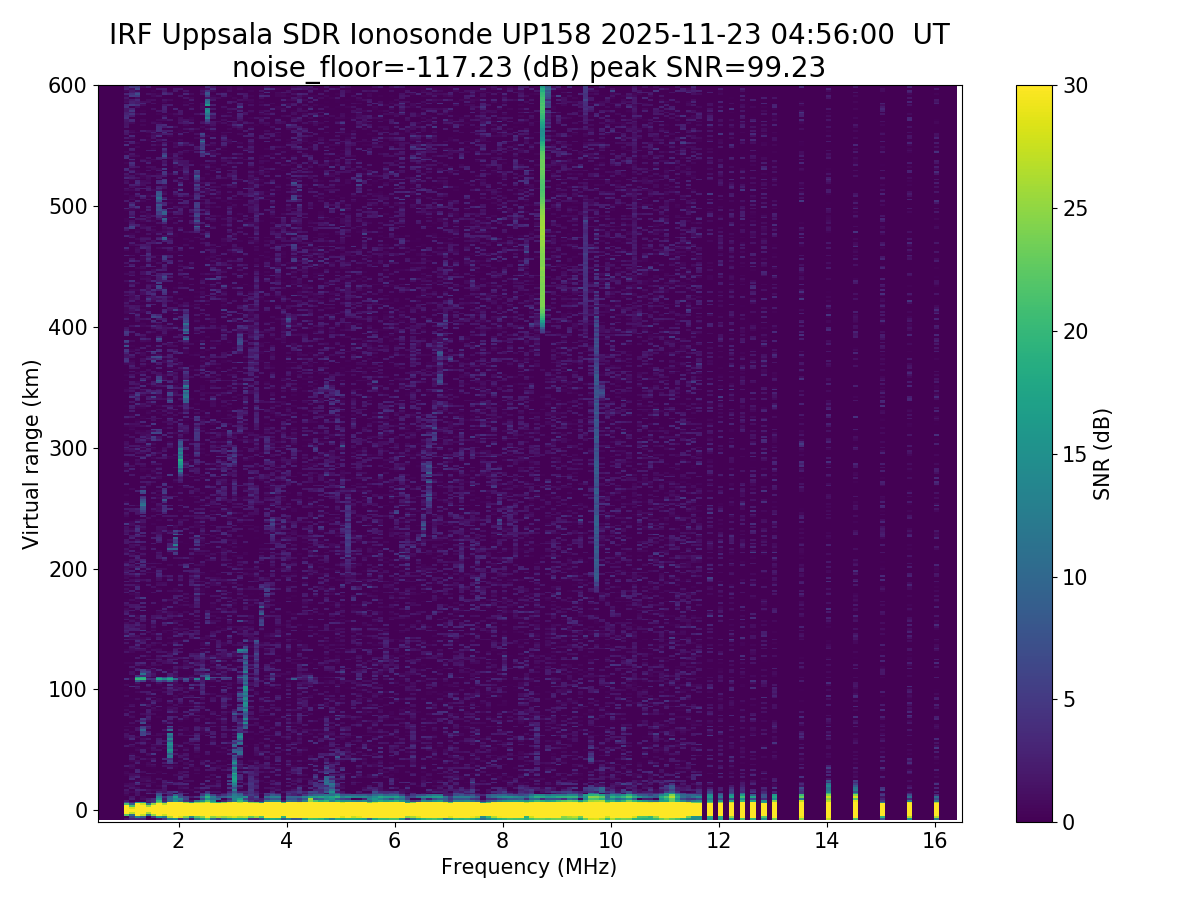Screen dimensions: 1200x900
Task: Click the noise_floor and peak SNR subtitle
Action: [529, 68]
